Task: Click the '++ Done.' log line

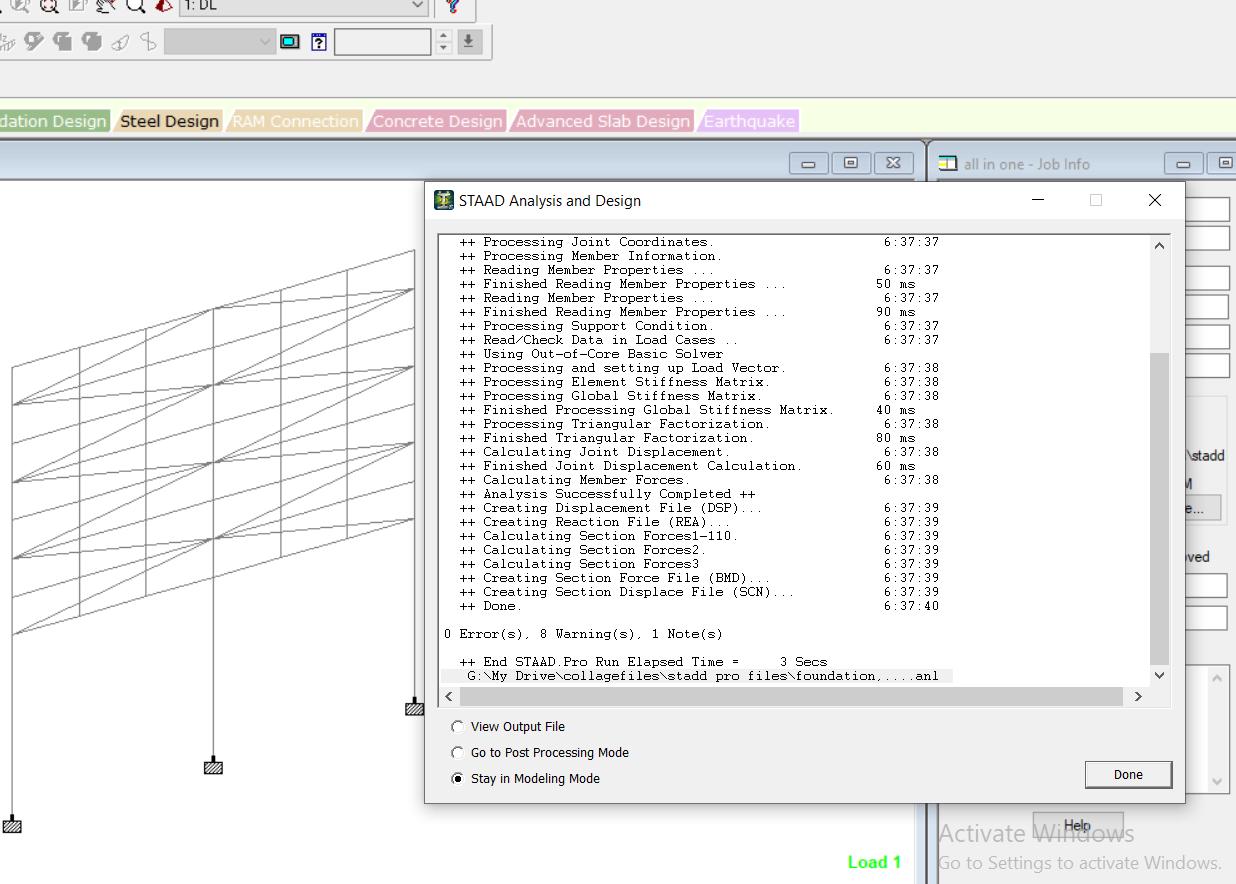Action: 490,606
